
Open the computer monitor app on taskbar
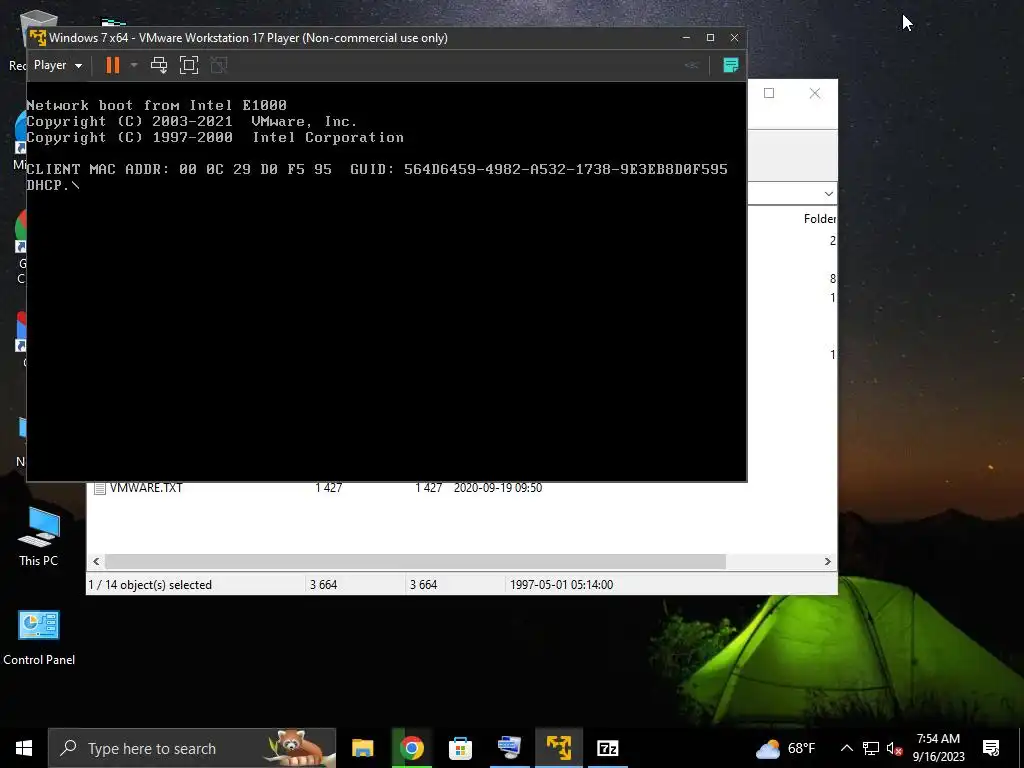click(x=509, y=748)
